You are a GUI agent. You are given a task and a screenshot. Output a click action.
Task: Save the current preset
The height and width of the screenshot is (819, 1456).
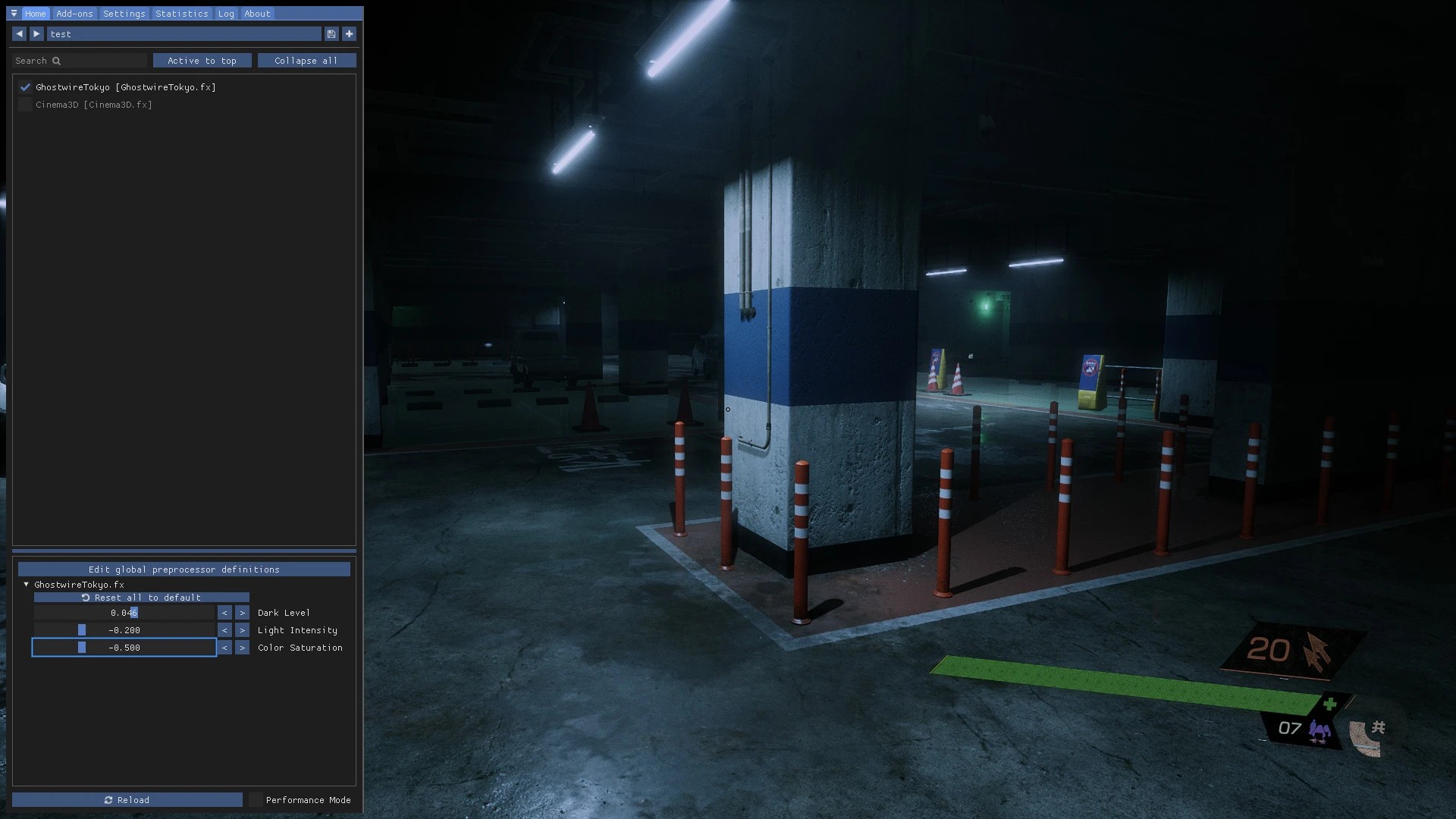(x=331, y=34)
